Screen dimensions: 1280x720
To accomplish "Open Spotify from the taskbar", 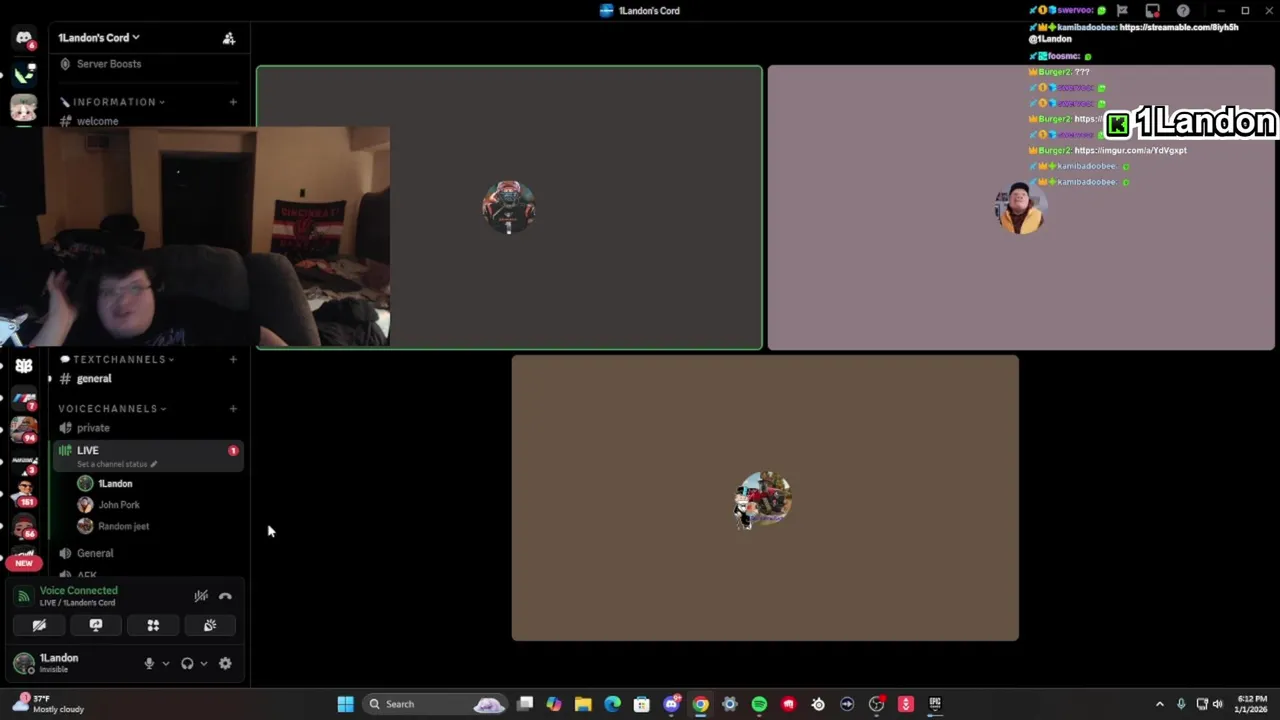I will [759, 704].
